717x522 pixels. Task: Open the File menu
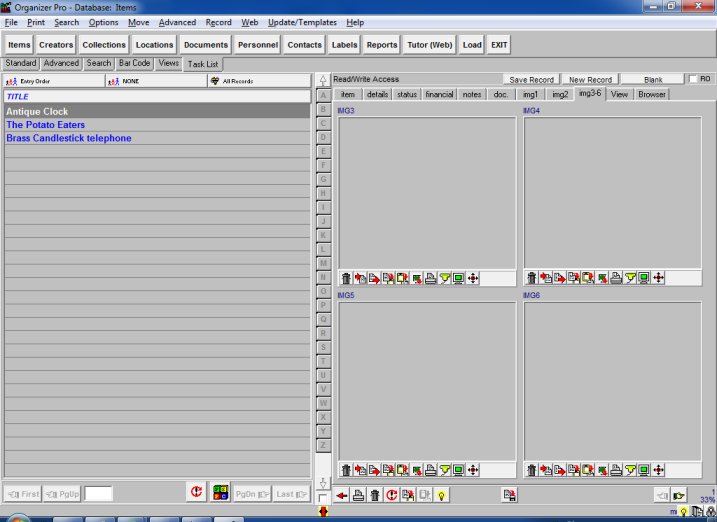pos(11,22)
